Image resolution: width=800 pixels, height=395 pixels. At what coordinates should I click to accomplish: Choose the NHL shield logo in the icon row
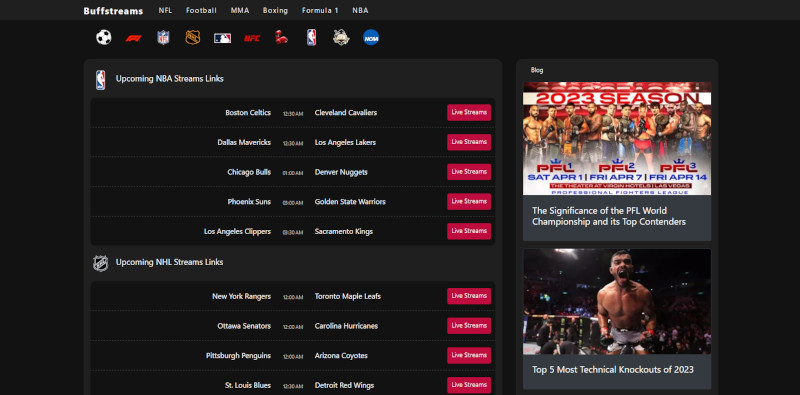pos(192,37)
